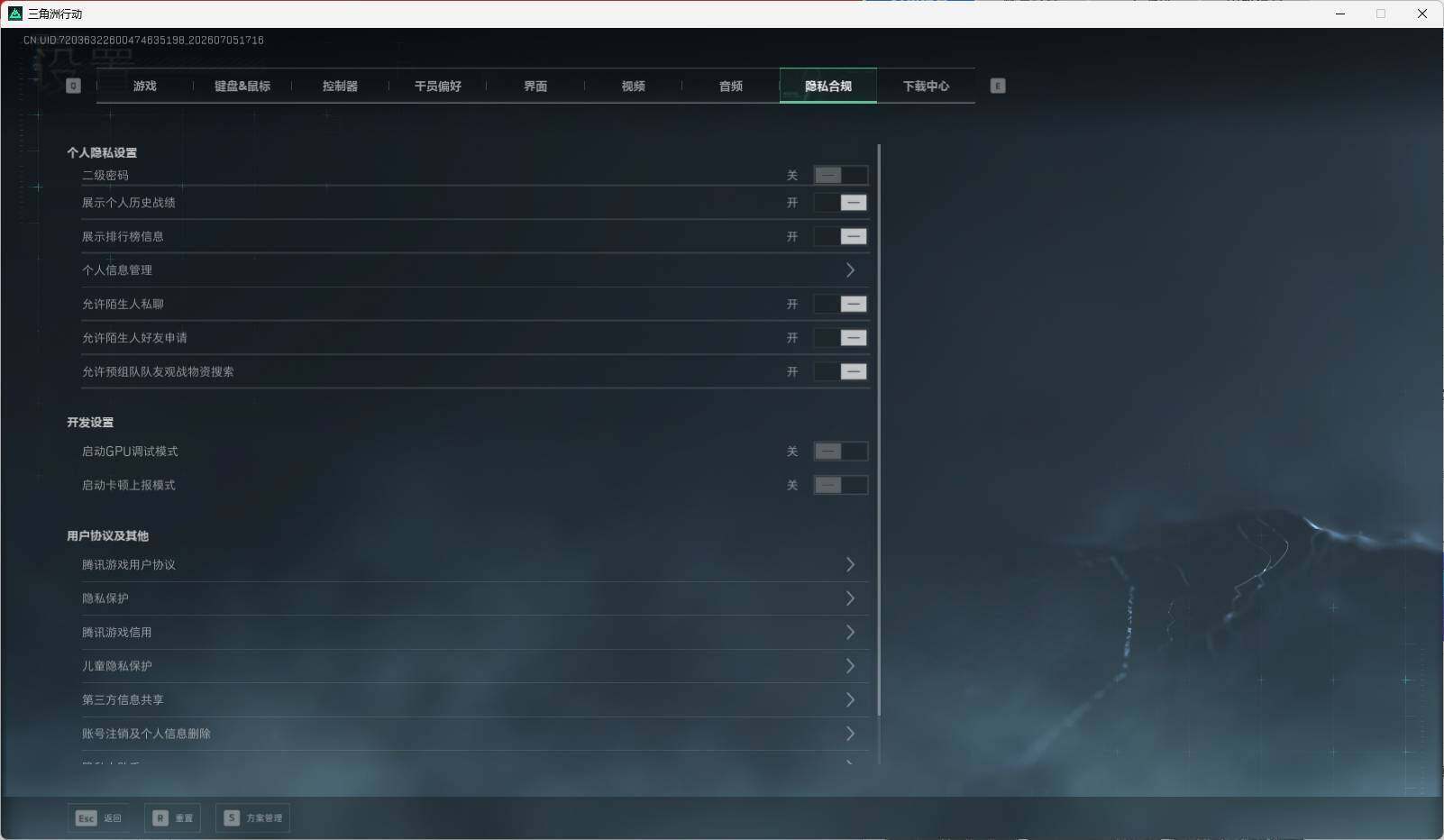Toggle 展示排行榜信息 switch
1444x840 pixels.
click(840, 236)
